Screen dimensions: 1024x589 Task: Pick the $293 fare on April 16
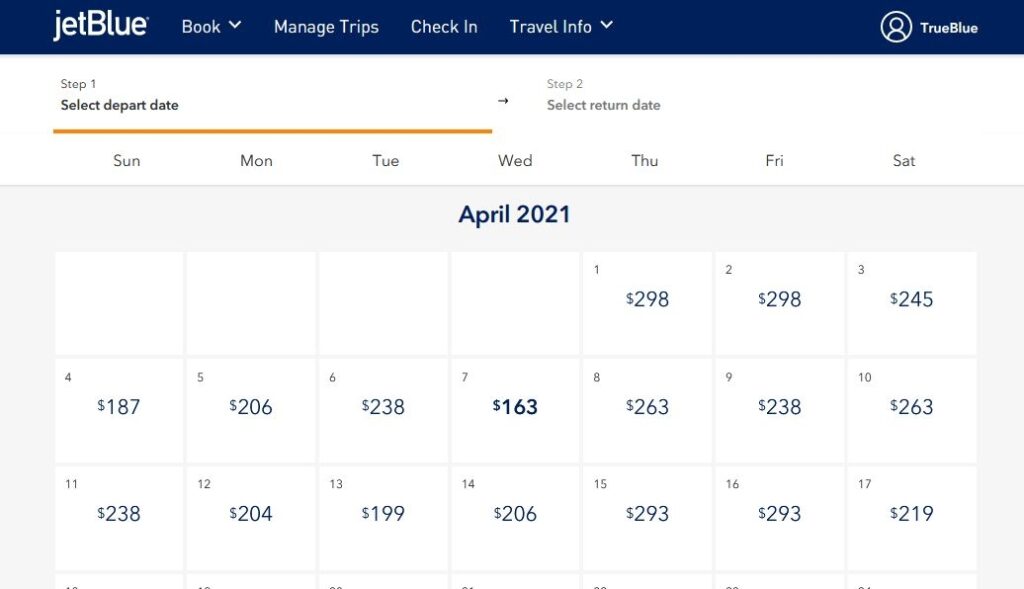[x=780, y=514]
